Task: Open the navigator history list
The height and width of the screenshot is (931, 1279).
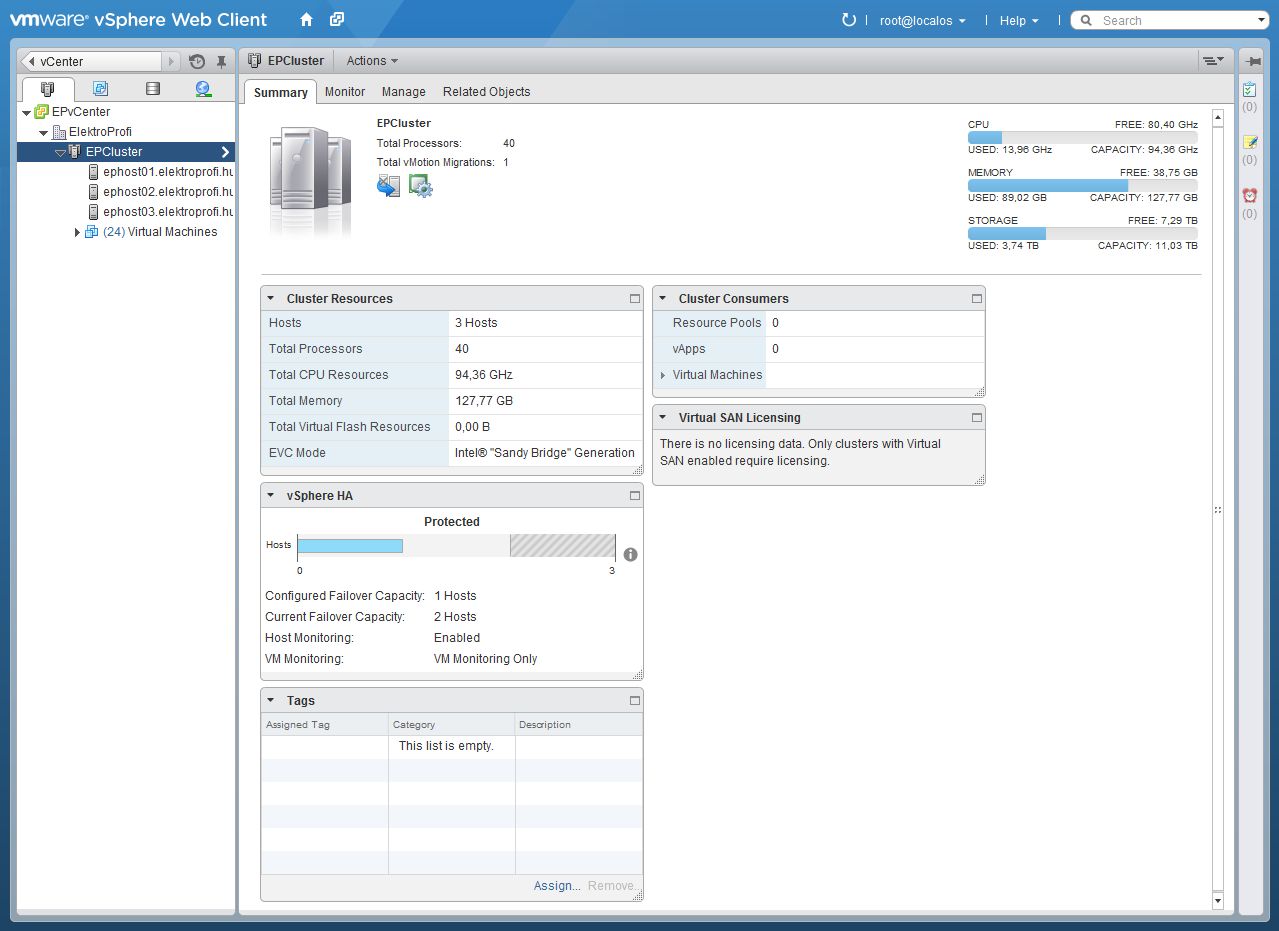Action: (x=197, y=62)
